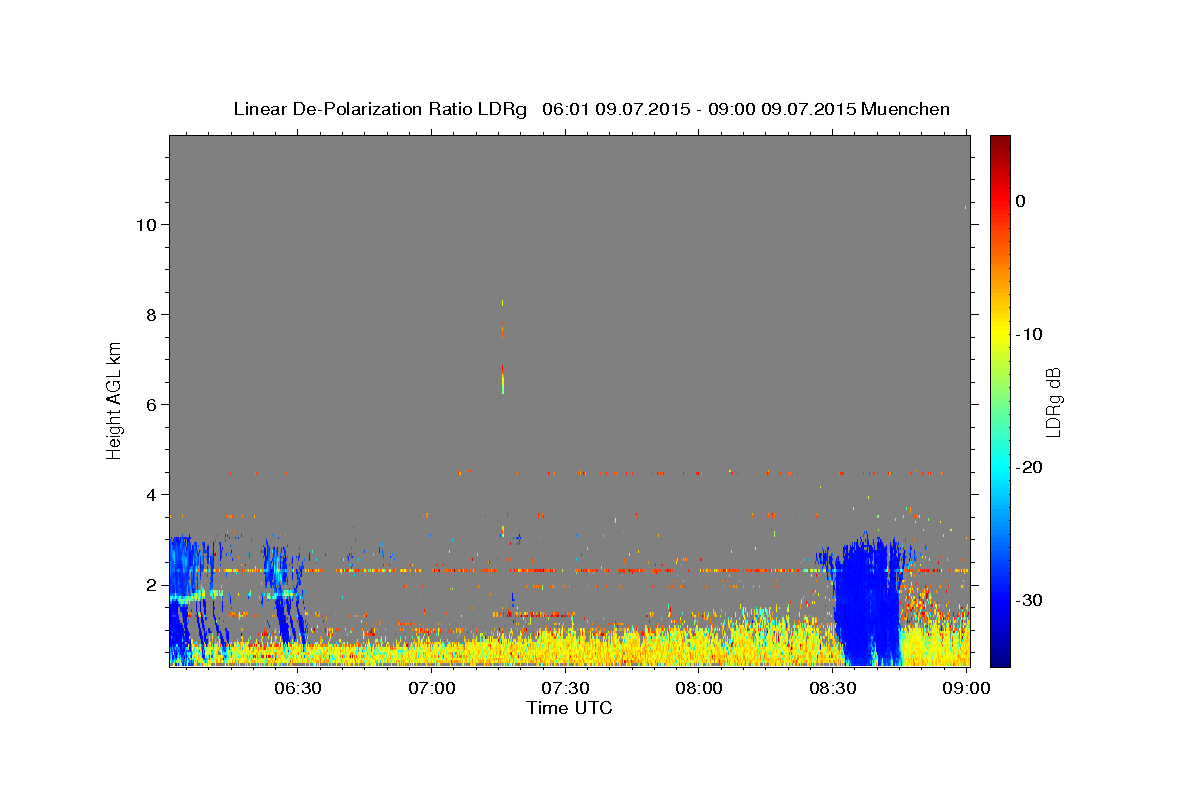Click the '08:00' time axis label
This screenshot has height=800, width=1200.
point(699,688)
